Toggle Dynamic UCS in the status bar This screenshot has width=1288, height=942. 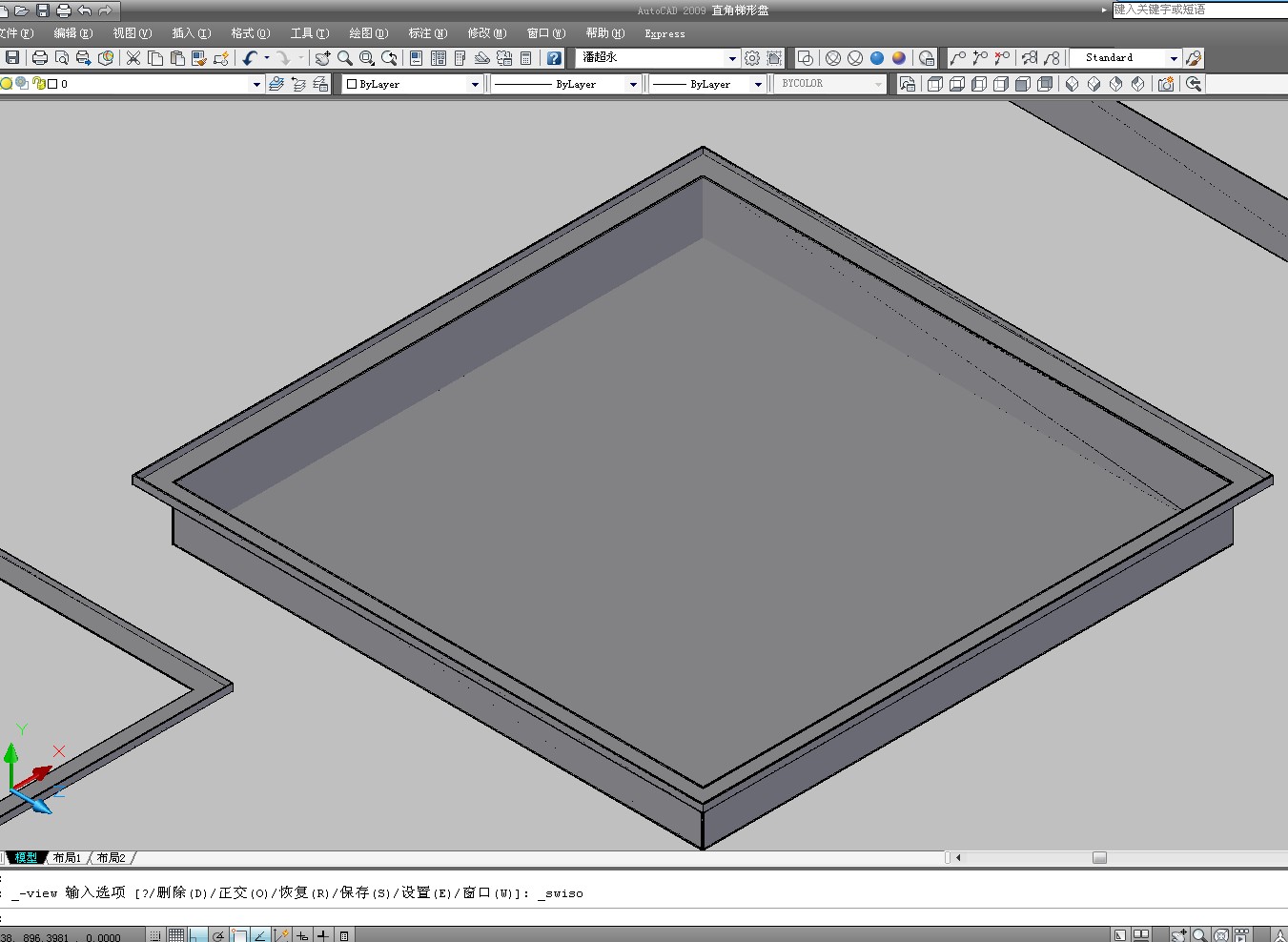[x=281, y=935]
